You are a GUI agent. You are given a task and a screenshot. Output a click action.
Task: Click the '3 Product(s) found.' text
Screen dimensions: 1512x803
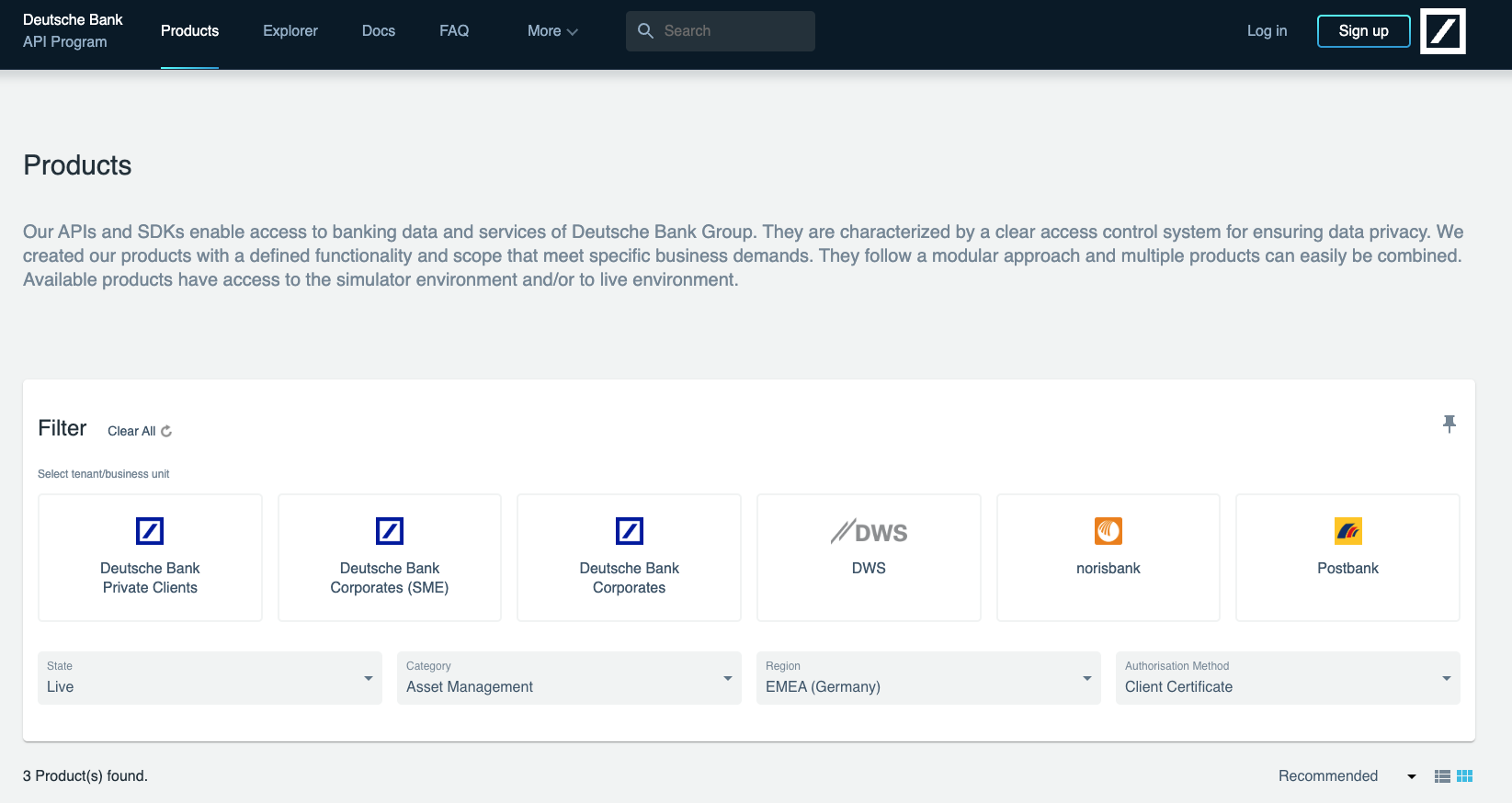pos(85,776)
